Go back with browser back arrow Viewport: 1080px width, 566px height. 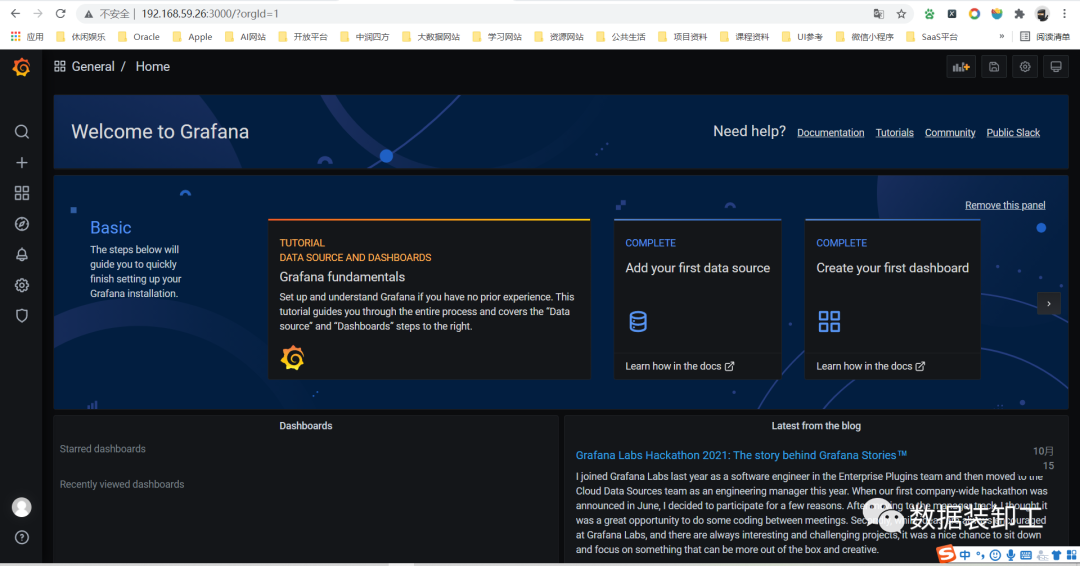pyautogui.click(x=15, y=13)
